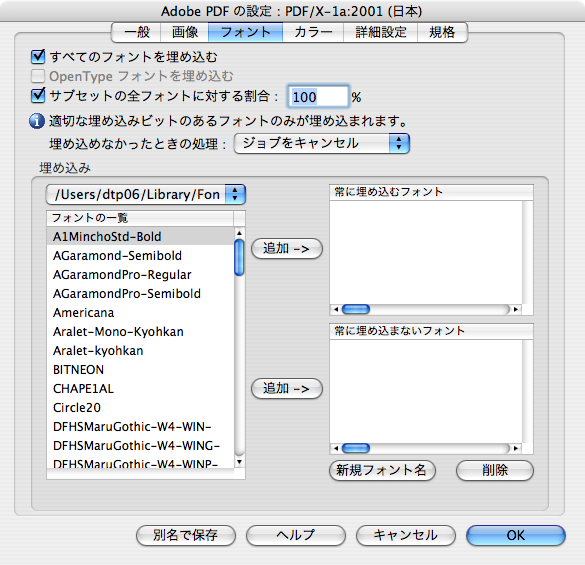Open ヘルプ with the help button

coord(295,536)
